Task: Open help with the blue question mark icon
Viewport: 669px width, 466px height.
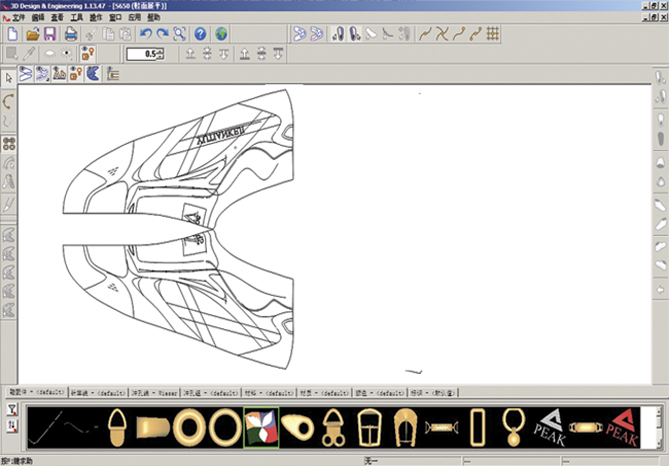Action: [x=200, y=34]
